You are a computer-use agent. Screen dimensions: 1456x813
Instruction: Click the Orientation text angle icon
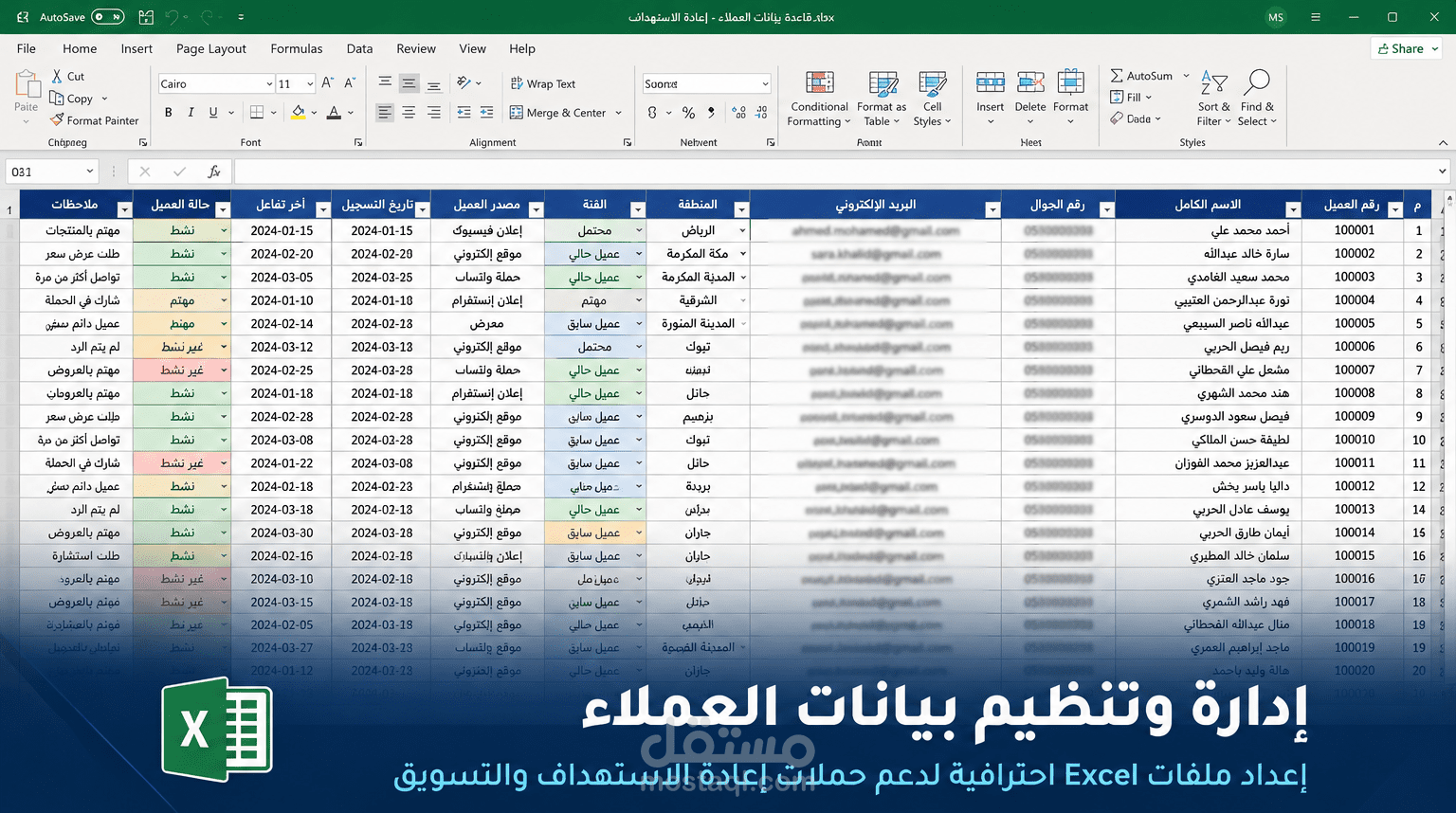coord(464,83)
